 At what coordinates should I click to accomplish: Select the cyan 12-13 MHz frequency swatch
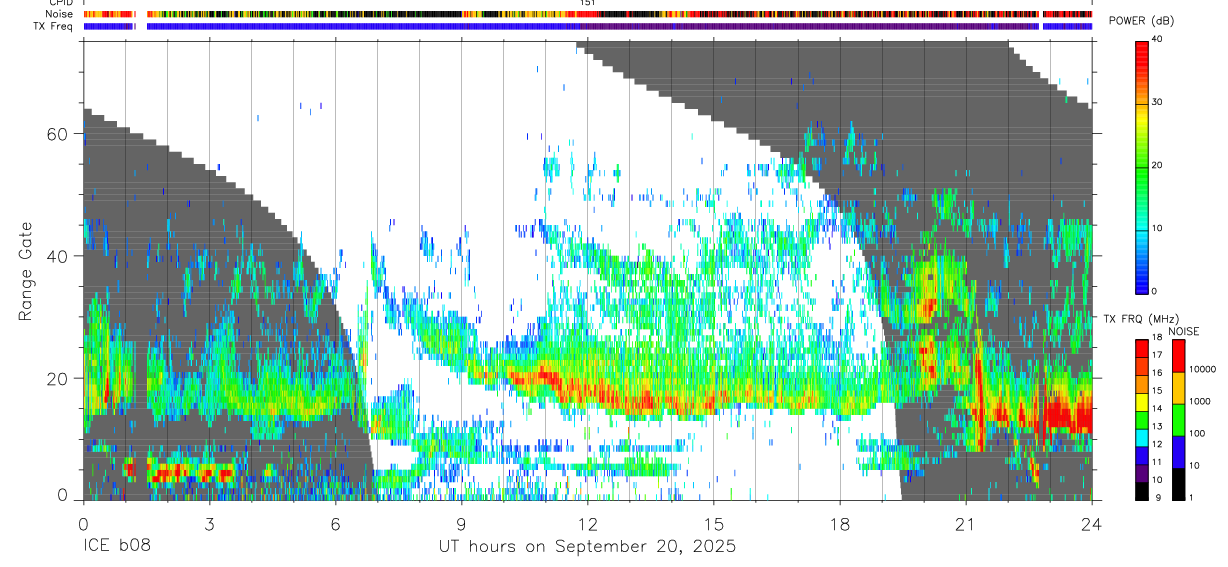coord(1141,438)
